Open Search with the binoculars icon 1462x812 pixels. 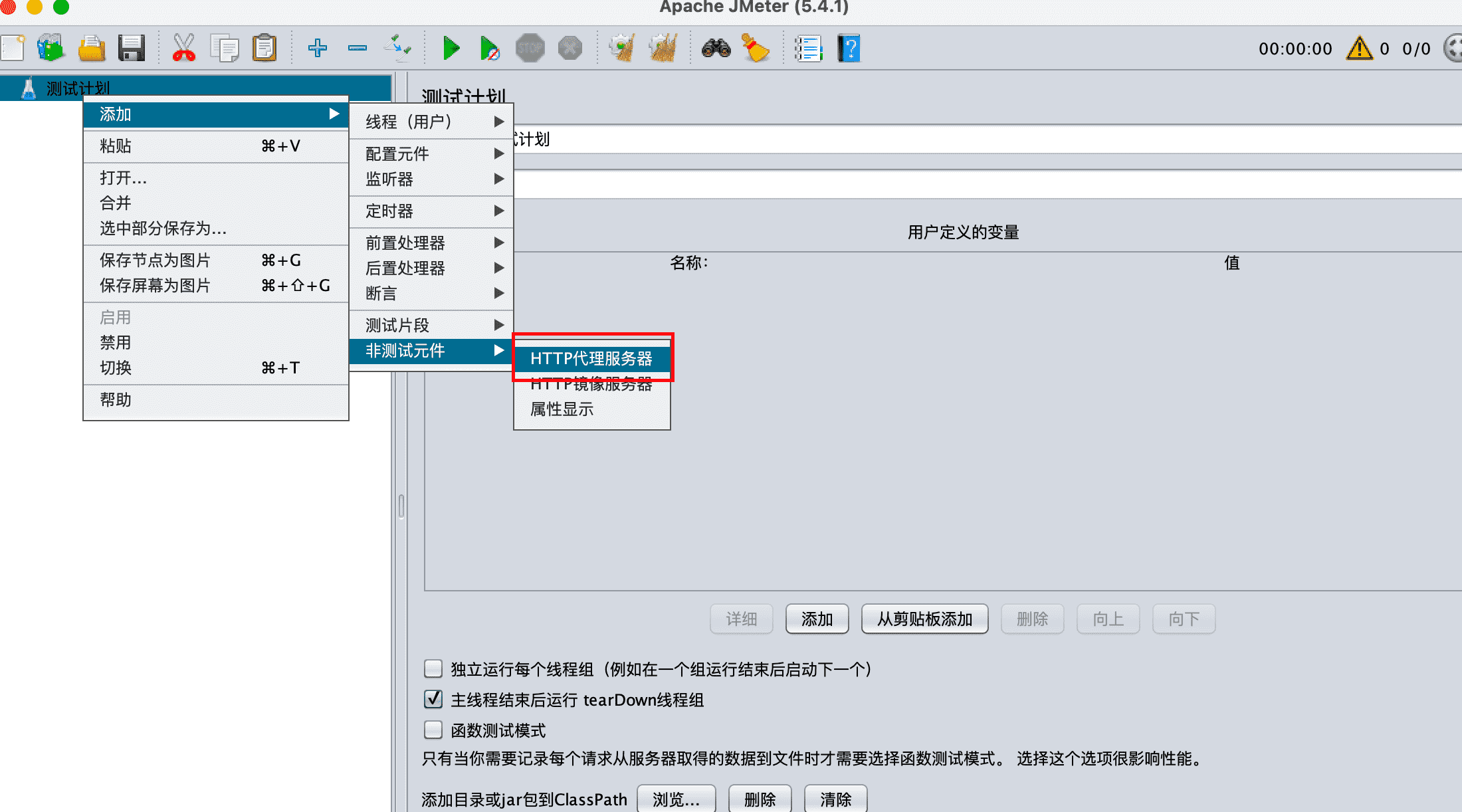pos(716,48)
